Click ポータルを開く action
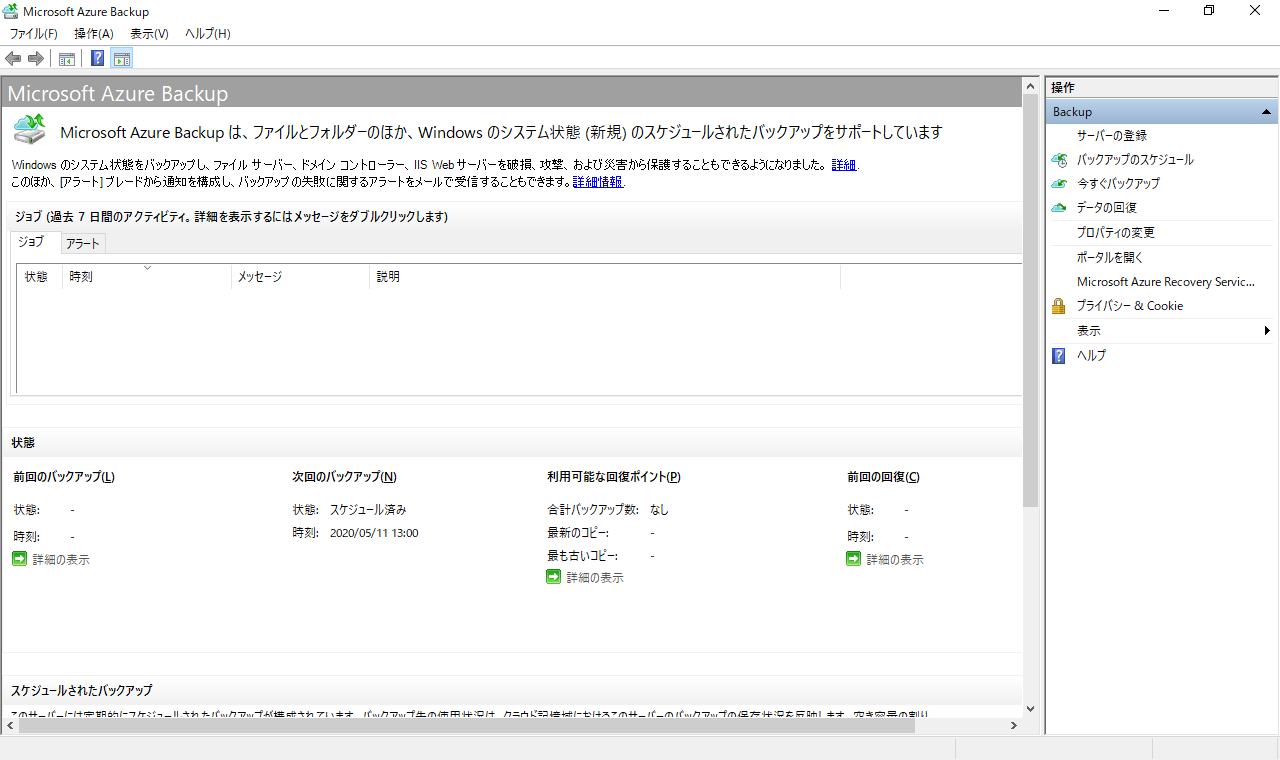Image resolution: width=1280 pixels, height=760 pixels. 1110,257
